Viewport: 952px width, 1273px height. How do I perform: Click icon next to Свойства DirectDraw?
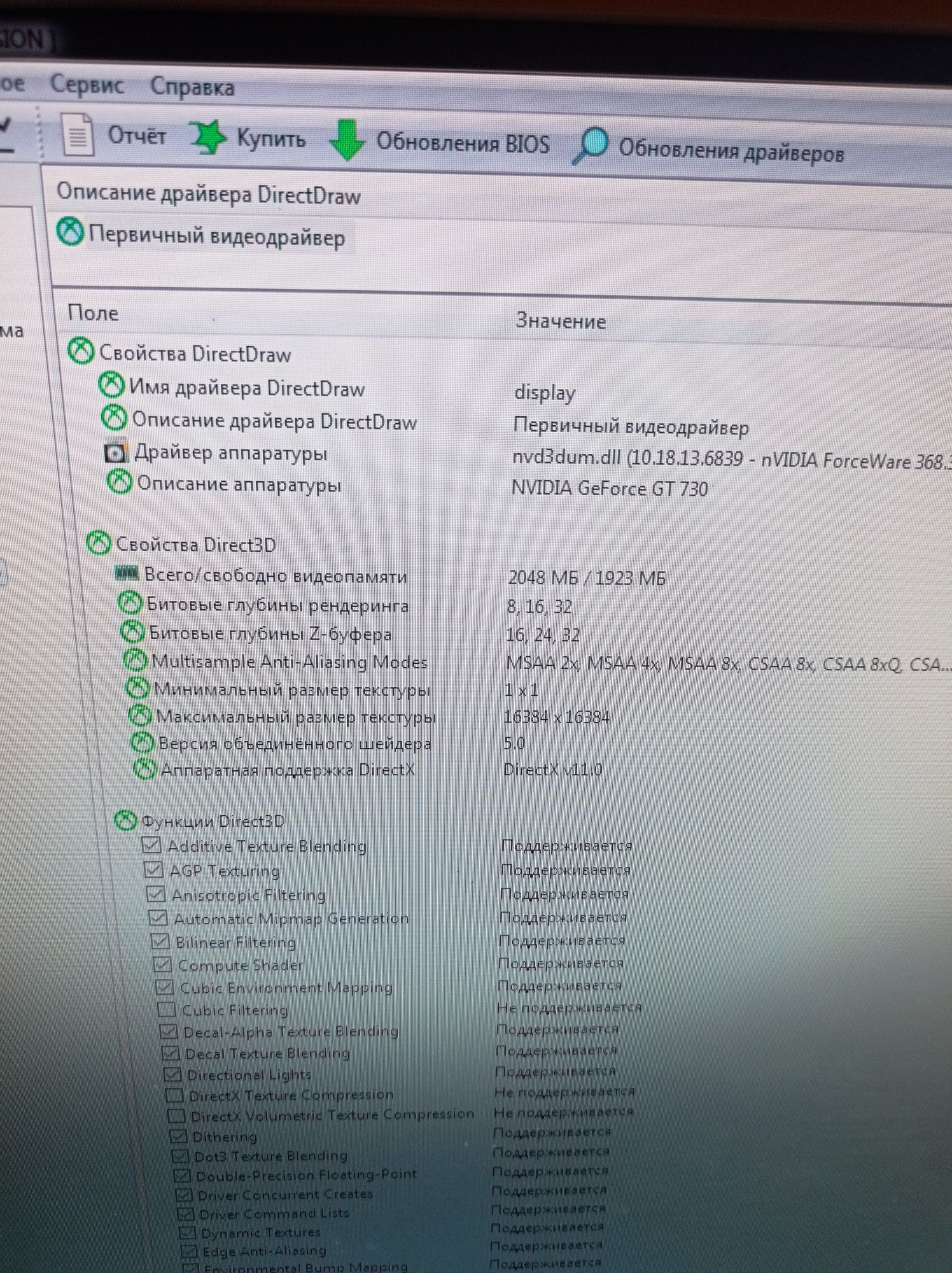[x=81, y=351]
